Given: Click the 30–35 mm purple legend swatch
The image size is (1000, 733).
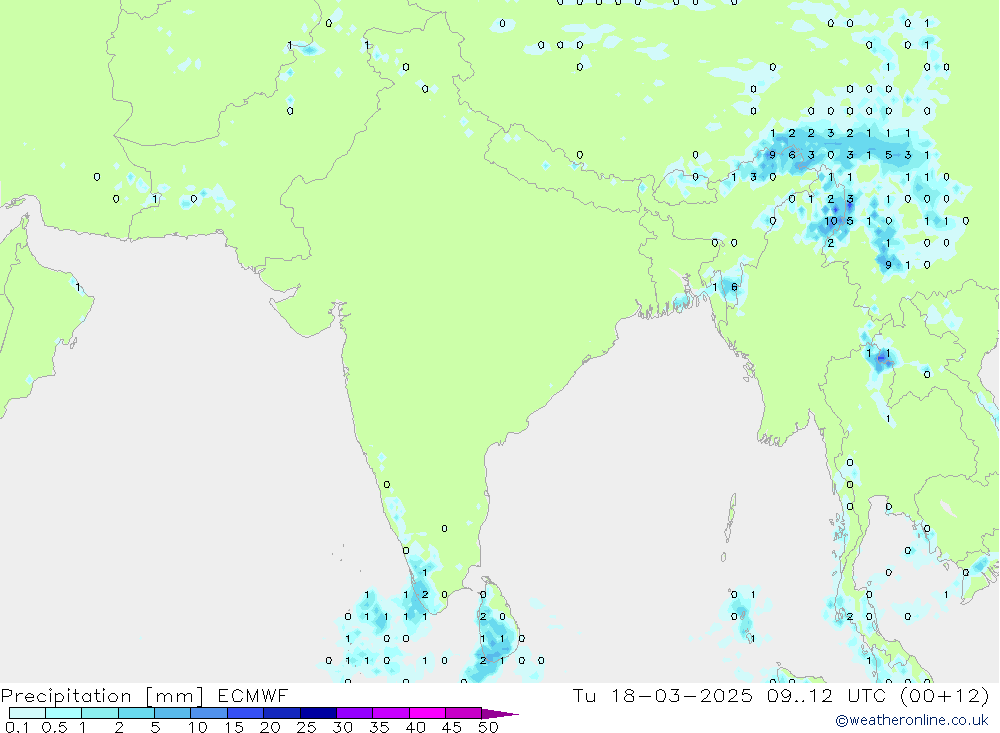Looking at the screenshot, I should pyautogui.click(x=354, y=713).
